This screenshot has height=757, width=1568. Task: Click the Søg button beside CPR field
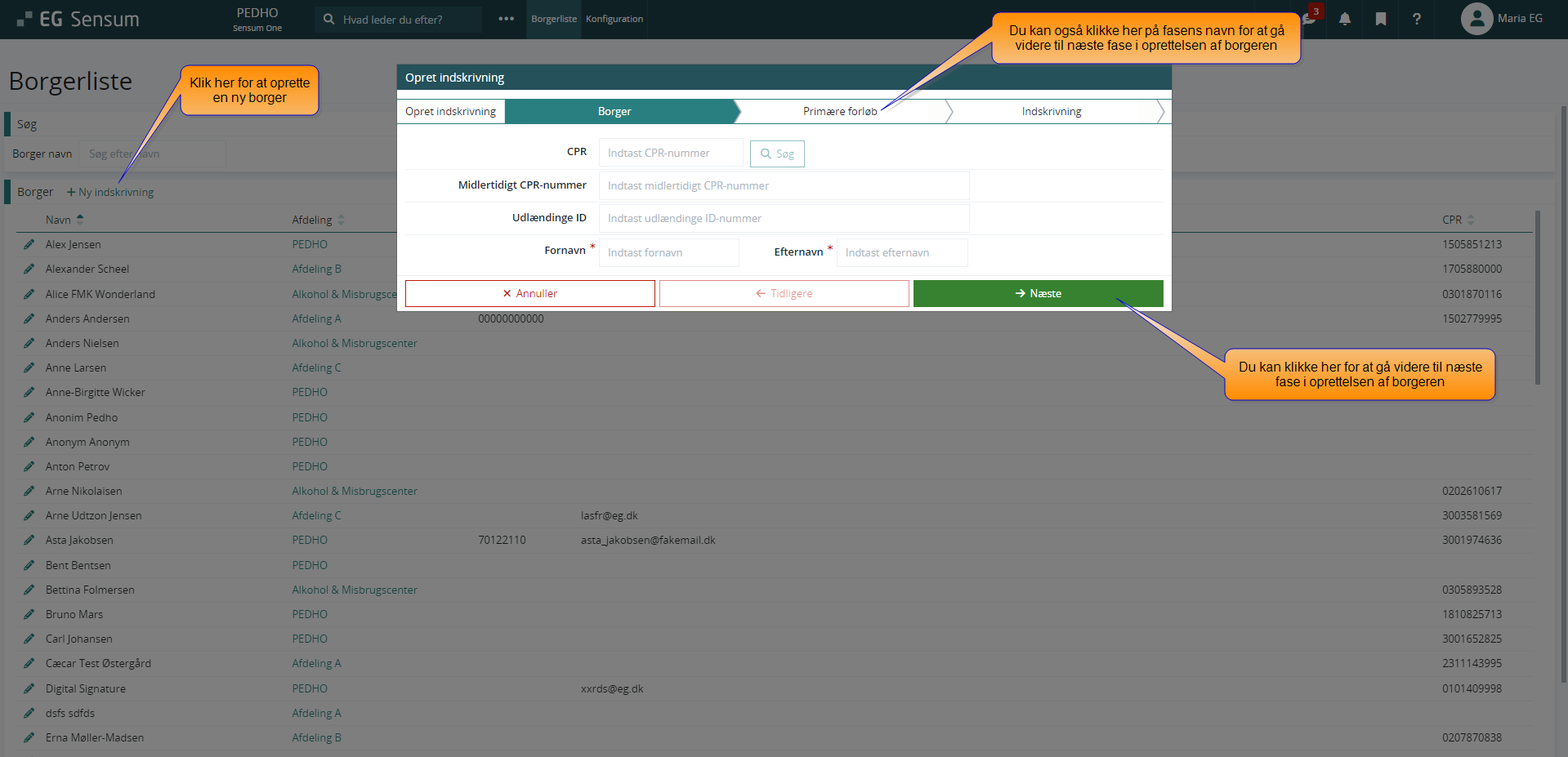coord(777,154)
